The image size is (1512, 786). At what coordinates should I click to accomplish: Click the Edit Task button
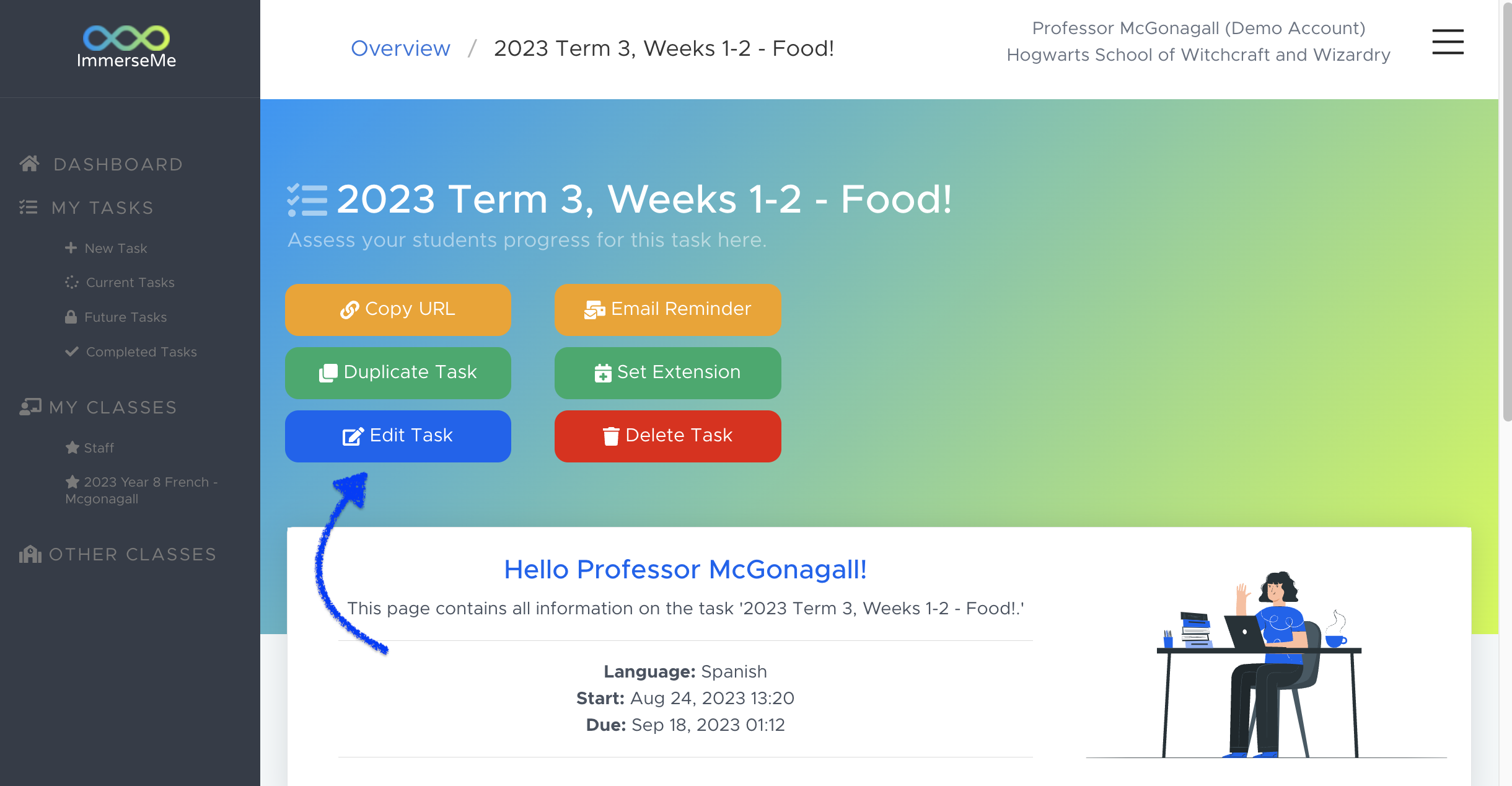[x=398, y=436]
